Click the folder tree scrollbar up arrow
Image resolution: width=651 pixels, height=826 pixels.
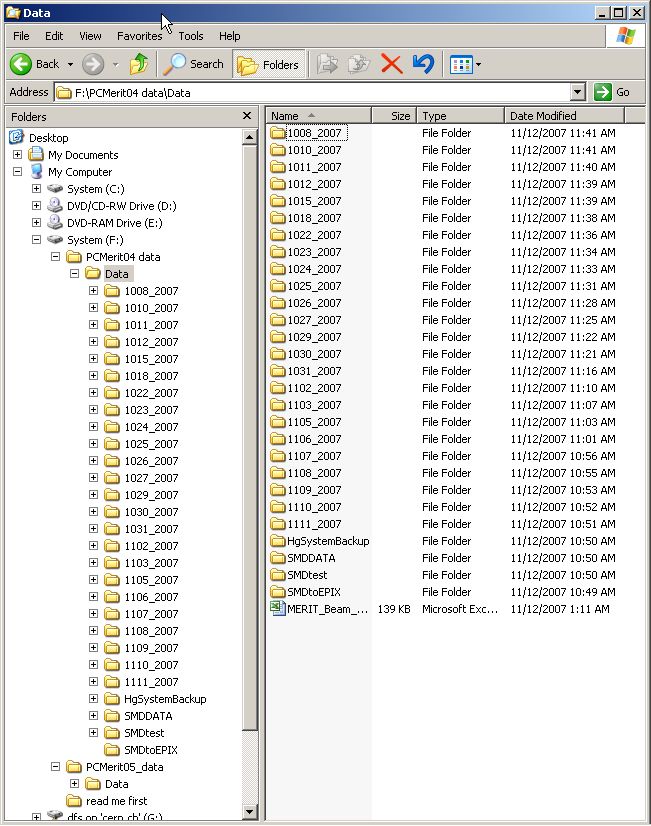[249, 137]
